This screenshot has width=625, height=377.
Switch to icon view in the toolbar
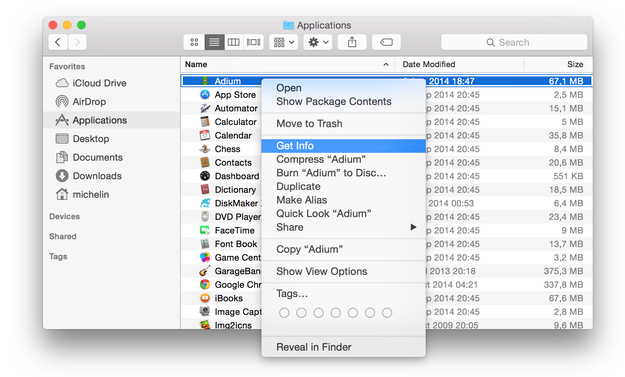(x=194, y=42)
